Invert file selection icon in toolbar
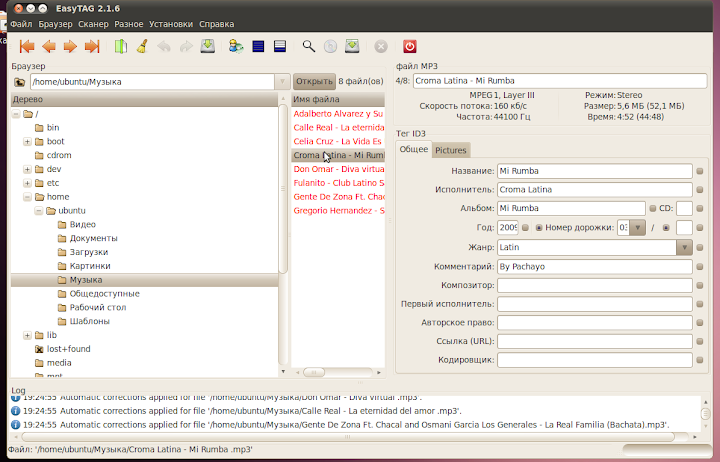This screenshot has height=462, width=720. [x=280, y=46]
